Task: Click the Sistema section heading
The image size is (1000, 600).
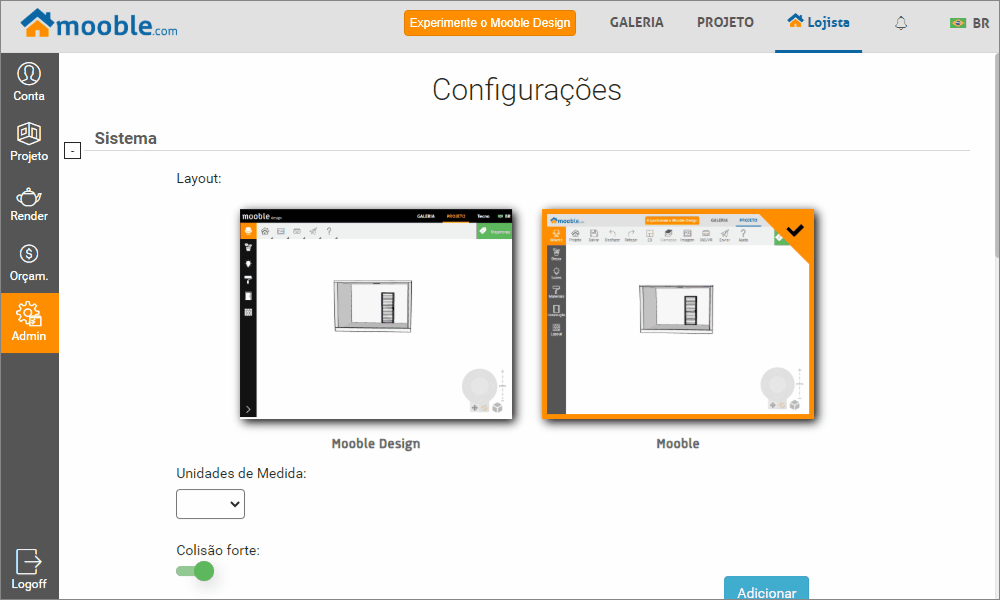Action: point(125,138)
